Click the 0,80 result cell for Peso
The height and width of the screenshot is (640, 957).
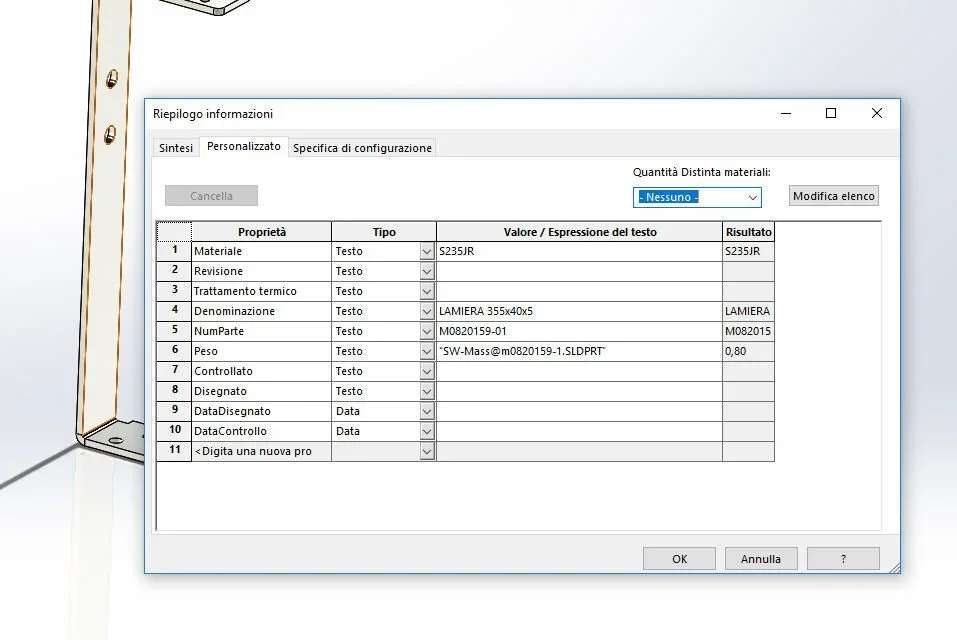(748, 351)
